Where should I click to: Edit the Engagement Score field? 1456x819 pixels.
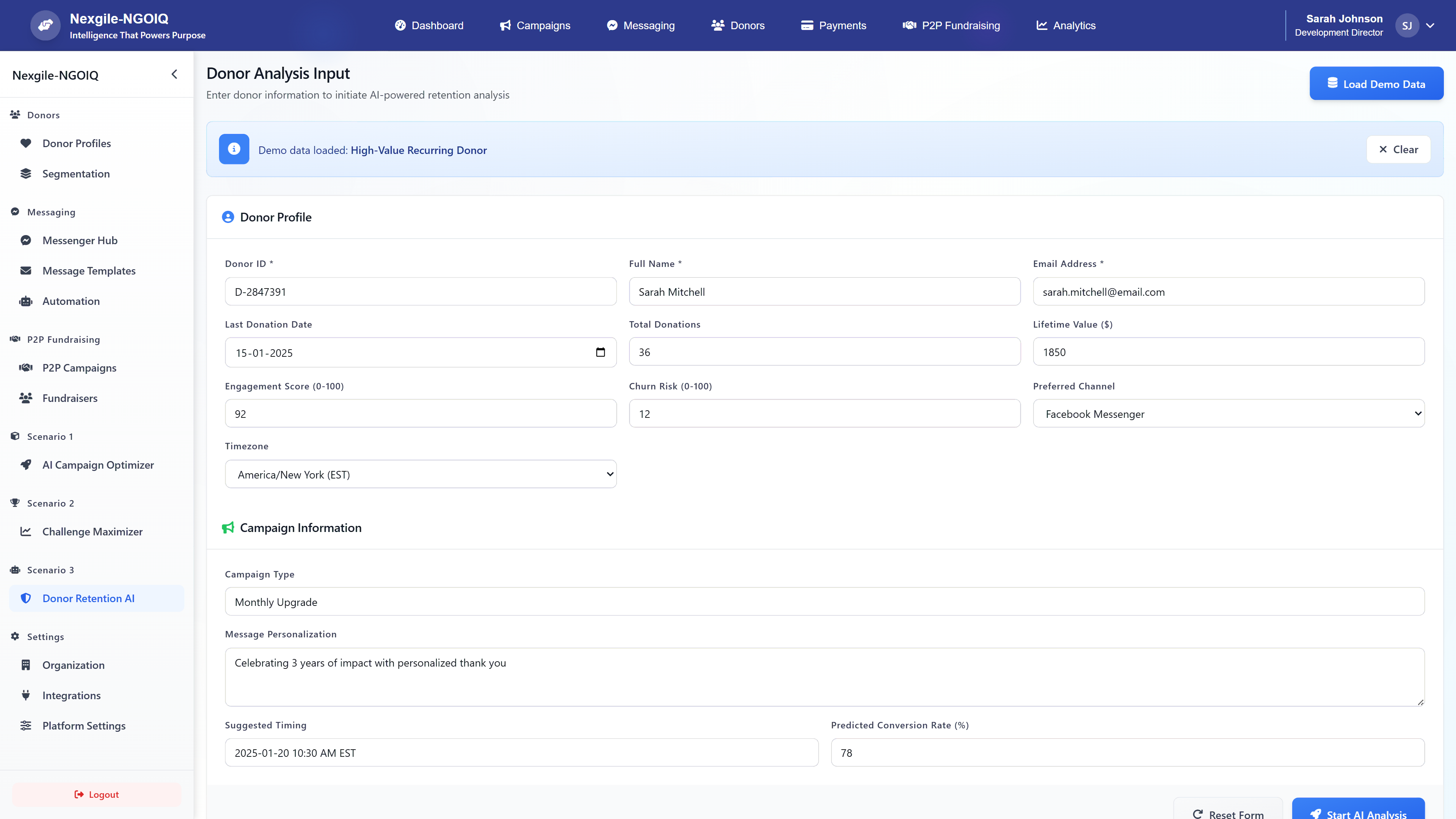[x=420, y=413]
